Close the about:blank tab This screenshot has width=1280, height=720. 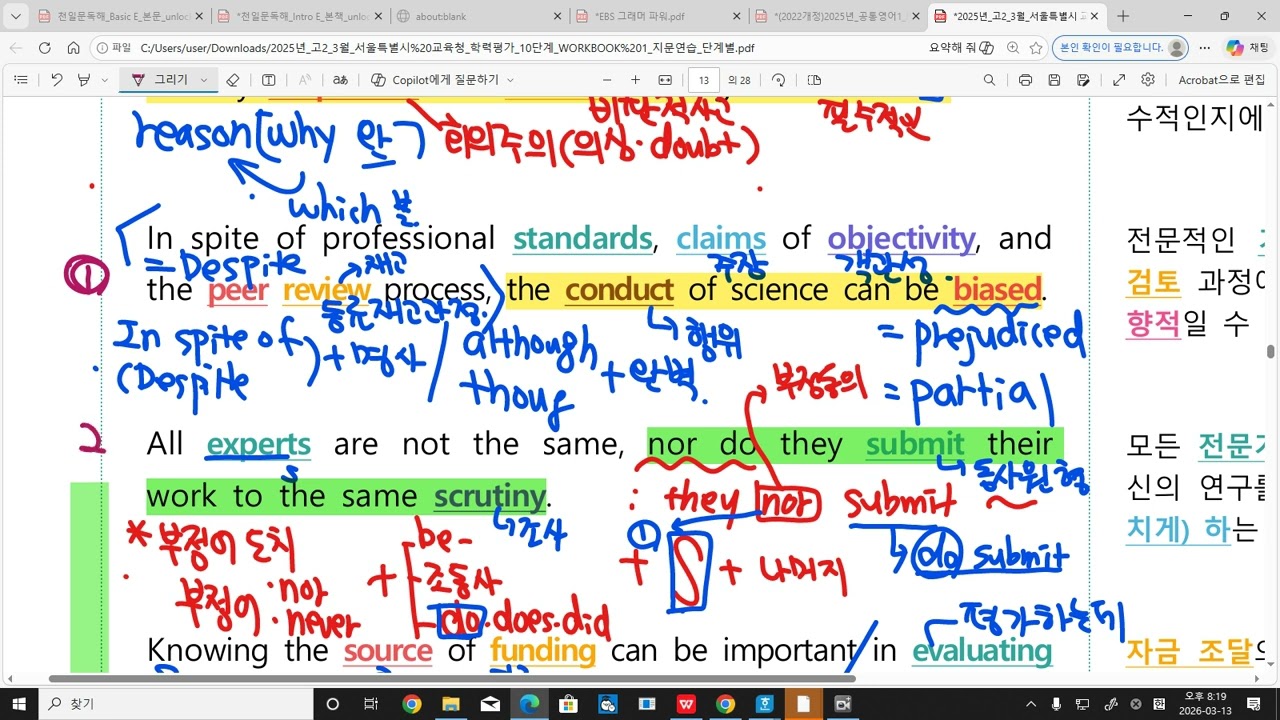coord(557,16)
